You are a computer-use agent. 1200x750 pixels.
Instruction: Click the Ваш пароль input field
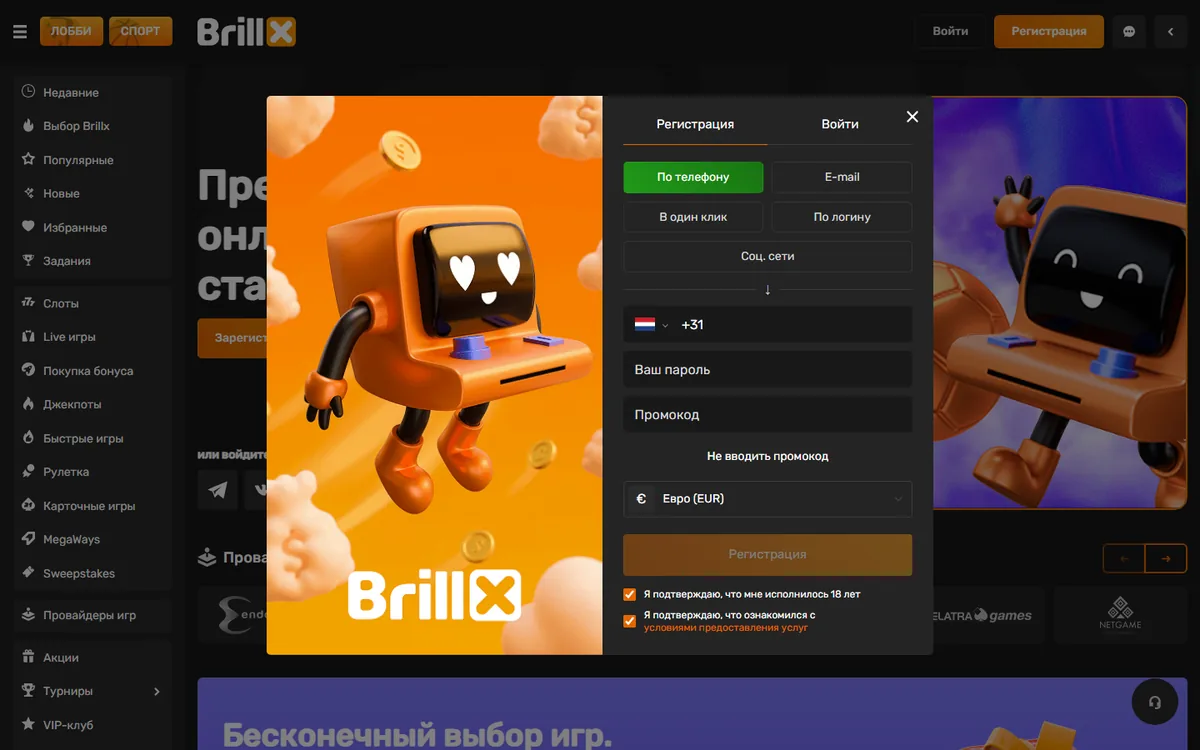point(767,370)
